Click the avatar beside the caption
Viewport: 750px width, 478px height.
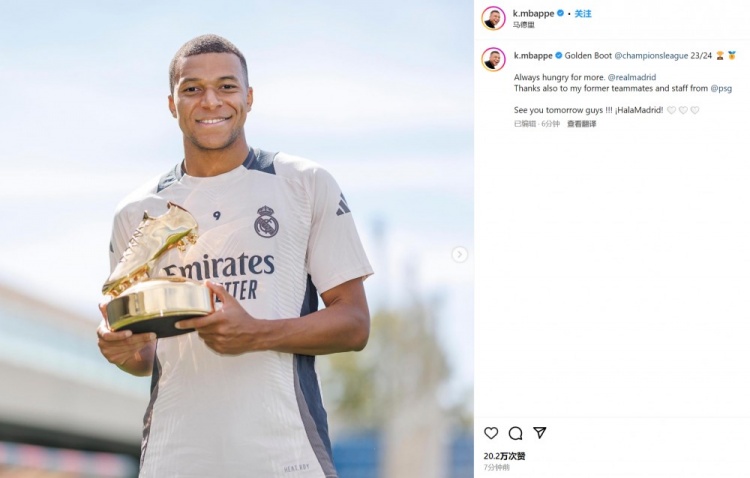click(x=493, y=59)
